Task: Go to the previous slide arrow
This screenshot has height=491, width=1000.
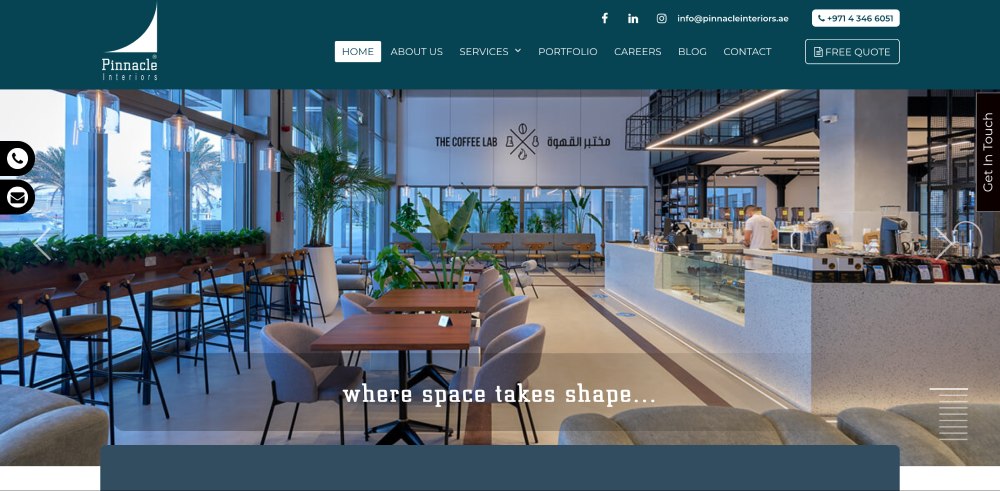Action: pyautogui.click(x=41, y=243)
